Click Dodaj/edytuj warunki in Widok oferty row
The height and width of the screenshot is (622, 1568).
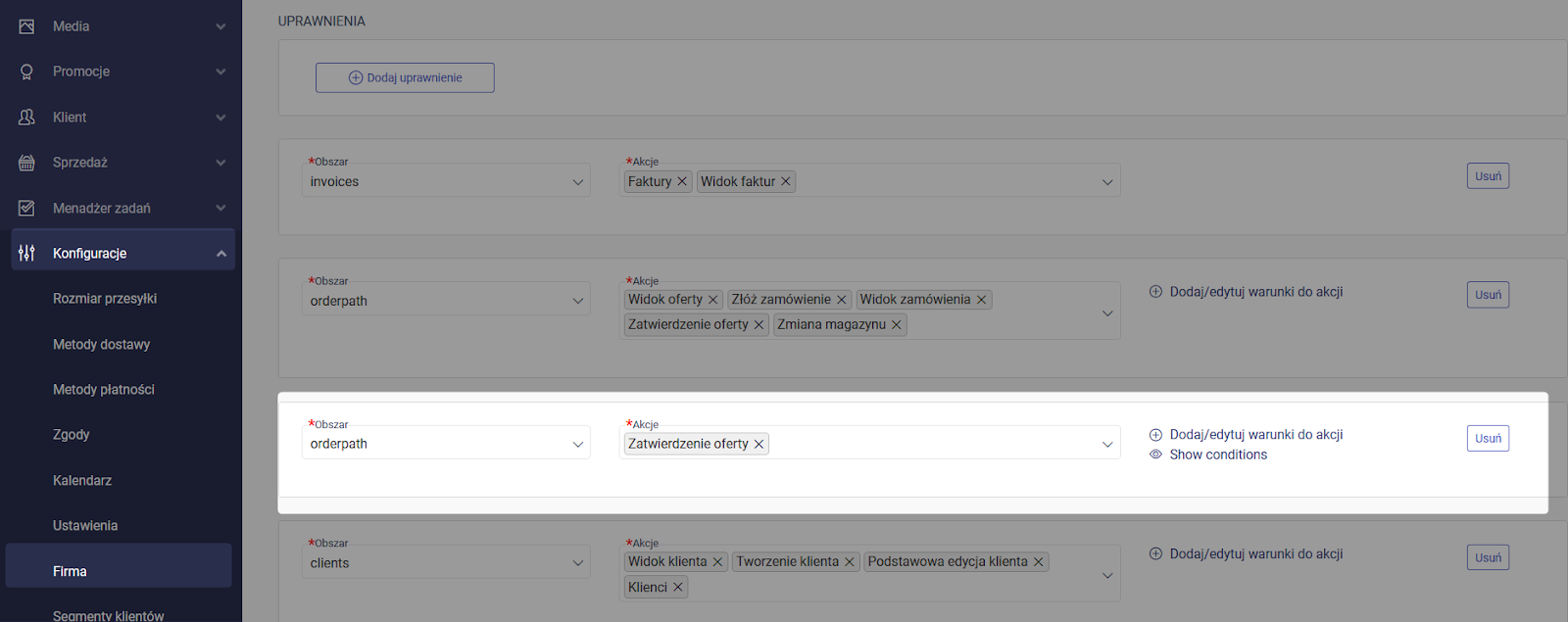[x=1246, y=292]
